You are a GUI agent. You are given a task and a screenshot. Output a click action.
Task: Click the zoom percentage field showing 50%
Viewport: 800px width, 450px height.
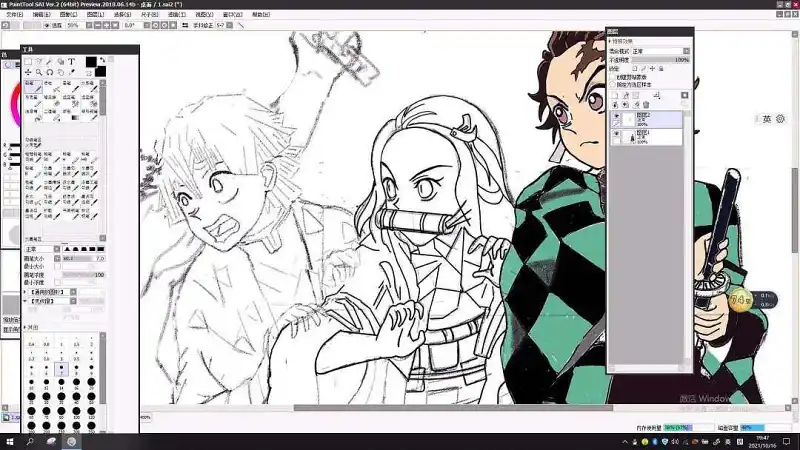(74, 25)
